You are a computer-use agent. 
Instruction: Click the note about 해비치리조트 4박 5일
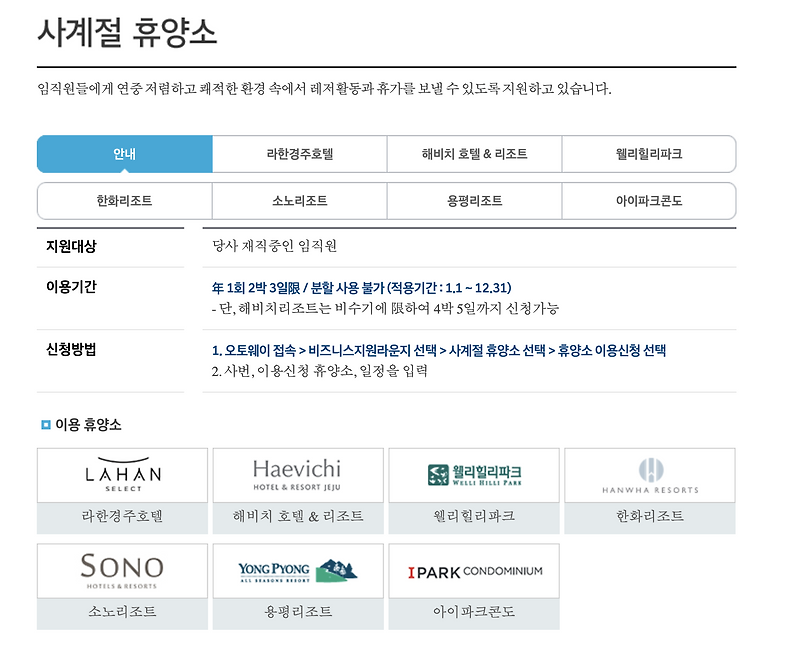[x=385, y=308]
